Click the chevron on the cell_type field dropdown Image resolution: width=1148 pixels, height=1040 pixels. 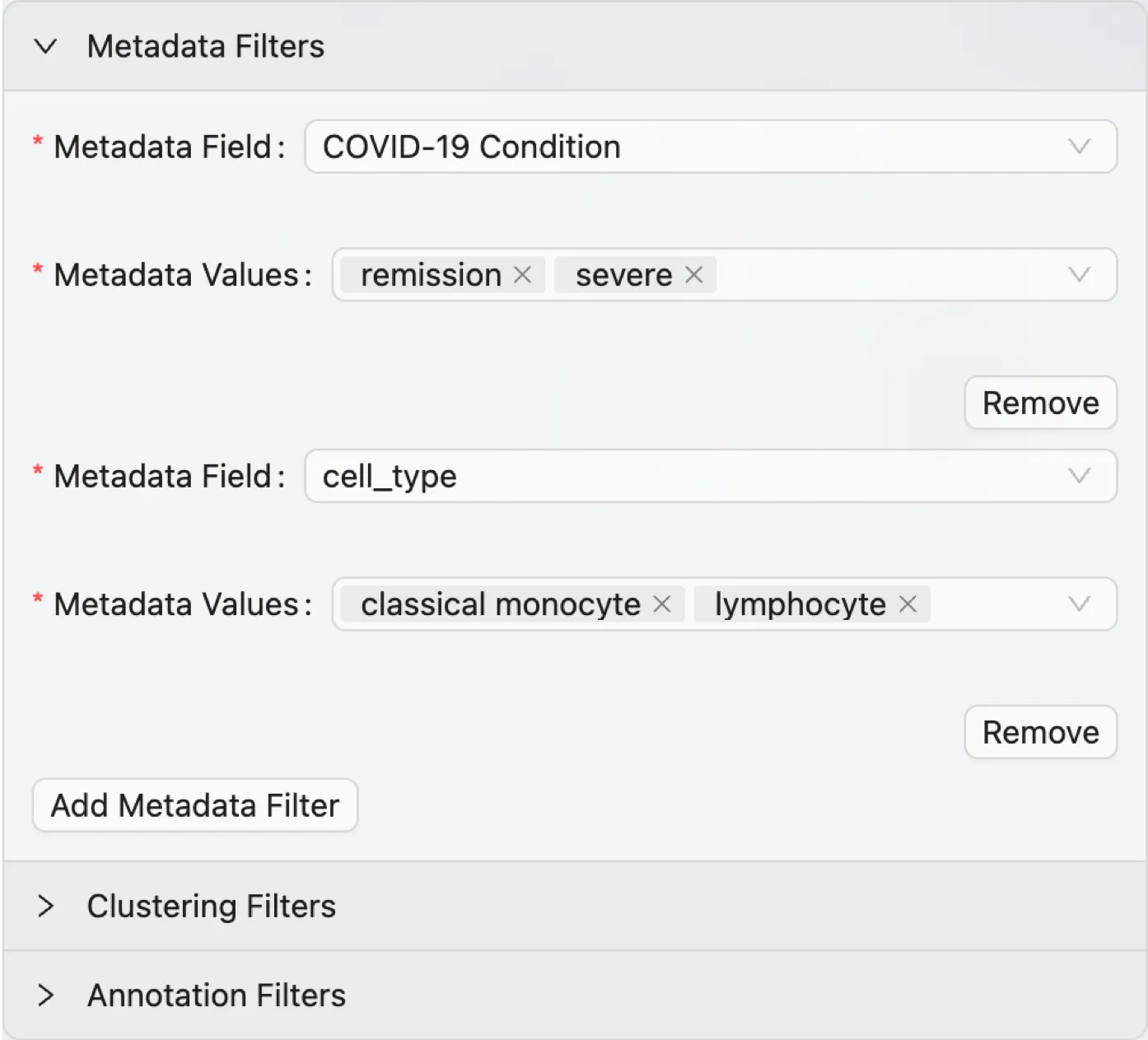[1079, 476]
